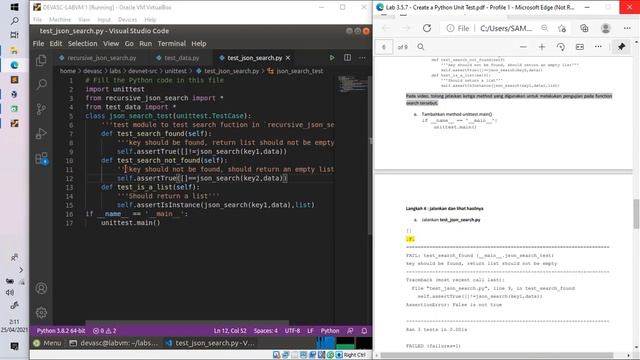Open the VS Code Help menu
Image resolution: width=640 pixels, height=360 pixels.
tap(199, 44)
